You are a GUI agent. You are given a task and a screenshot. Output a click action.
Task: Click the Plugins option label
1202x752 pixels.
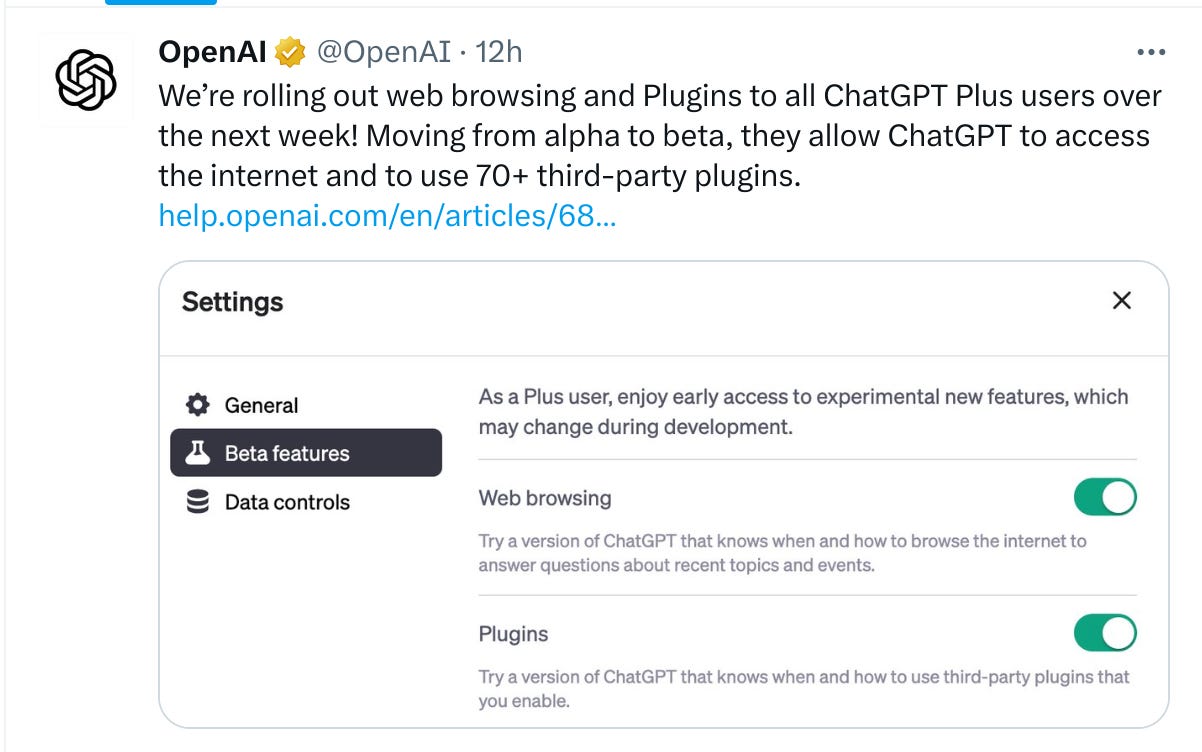point(513,634)
